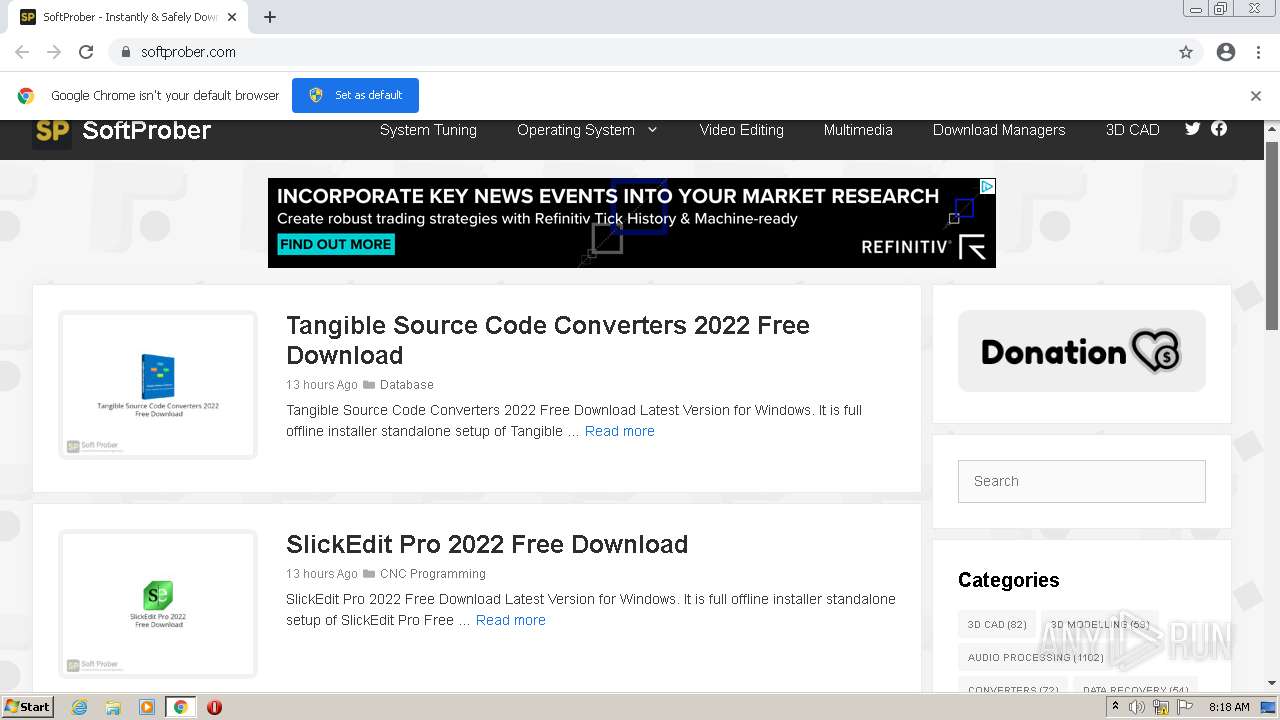Open the Opera icon in the taskbar
This screenshot has width=1280, height=720.
pos(214,707)
